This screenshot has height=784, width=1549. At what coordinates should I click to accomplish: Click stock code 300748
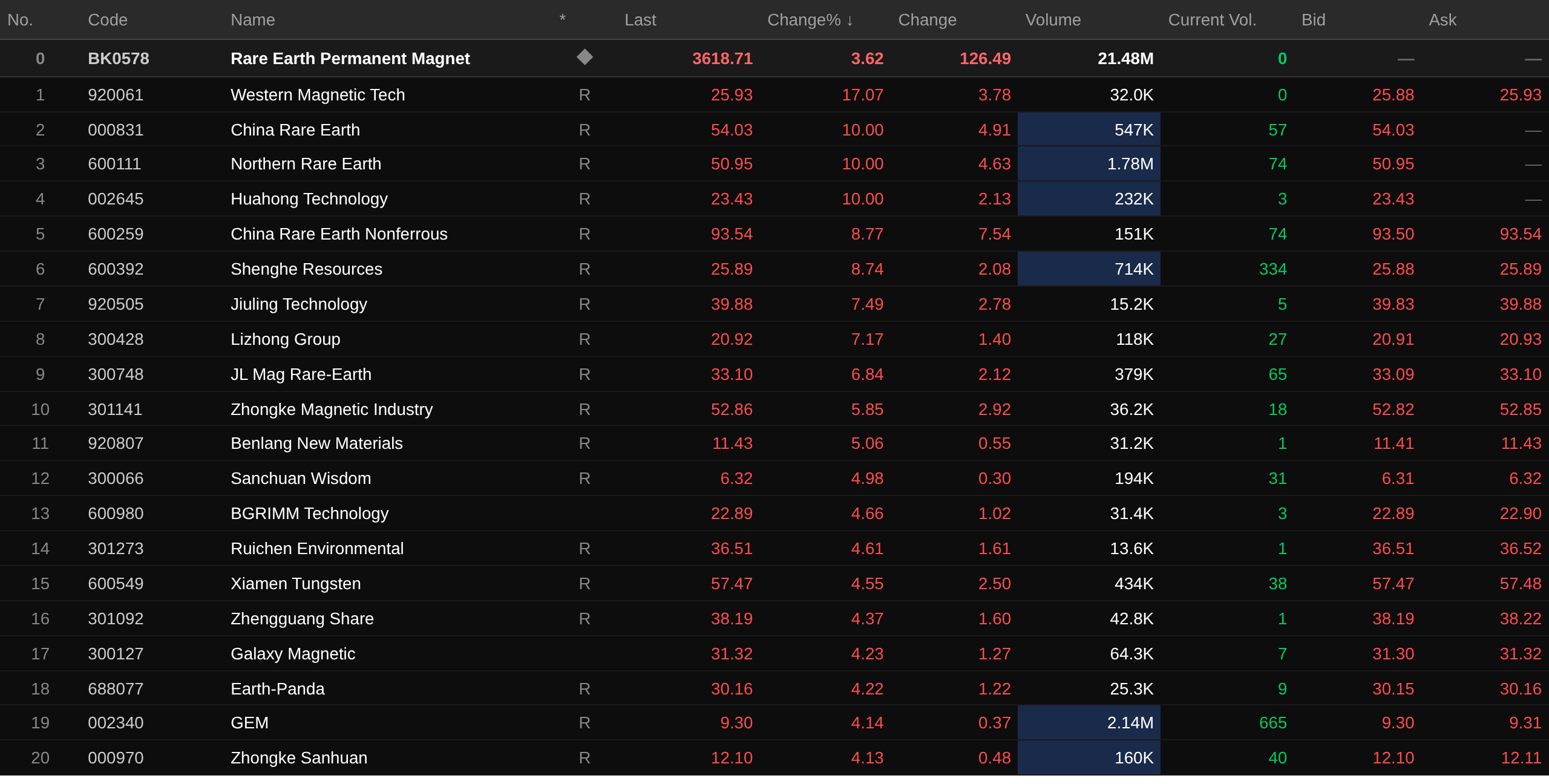(x=116, y=374)
